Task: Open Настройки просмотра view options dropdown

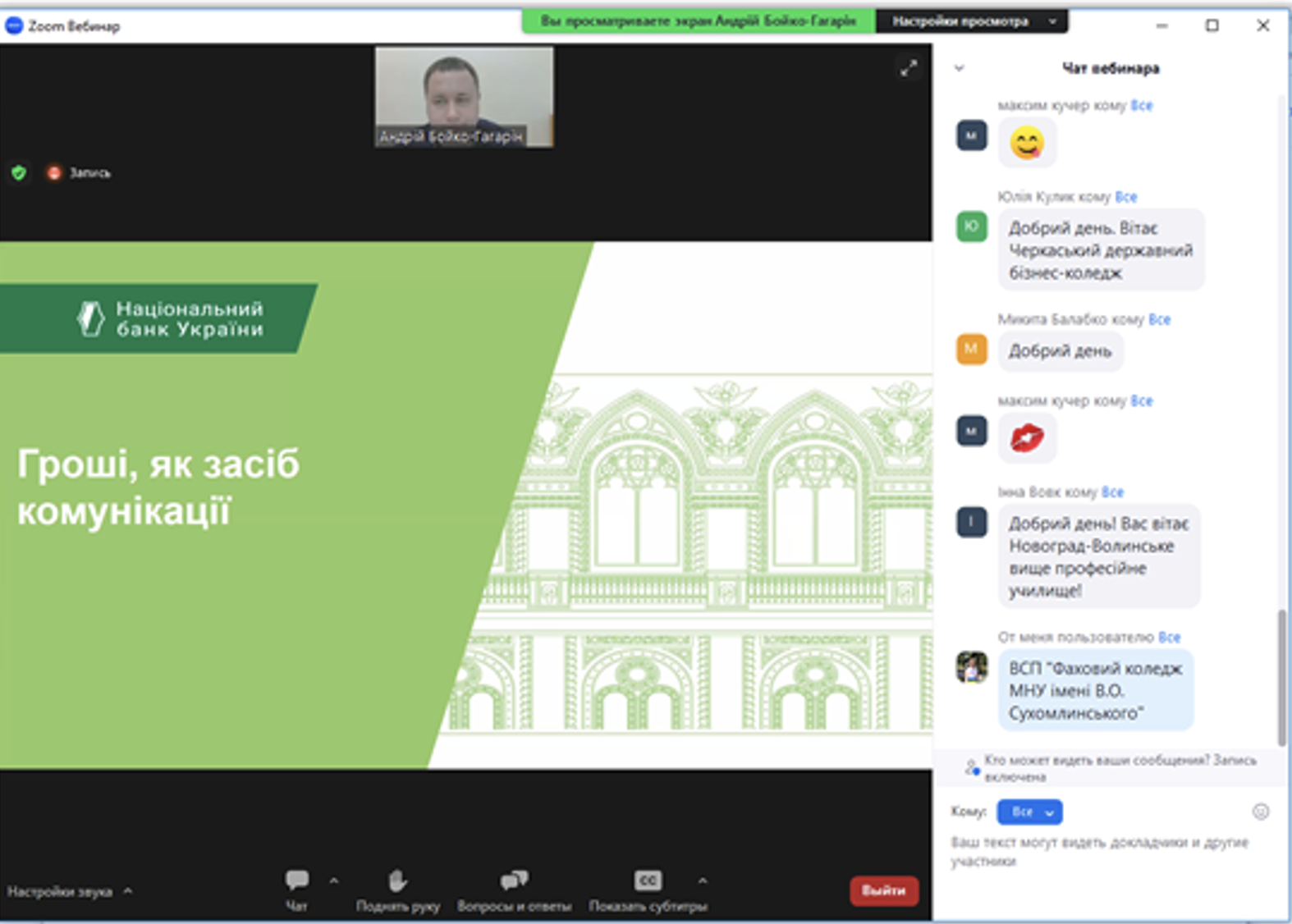Action: (973, 21)
